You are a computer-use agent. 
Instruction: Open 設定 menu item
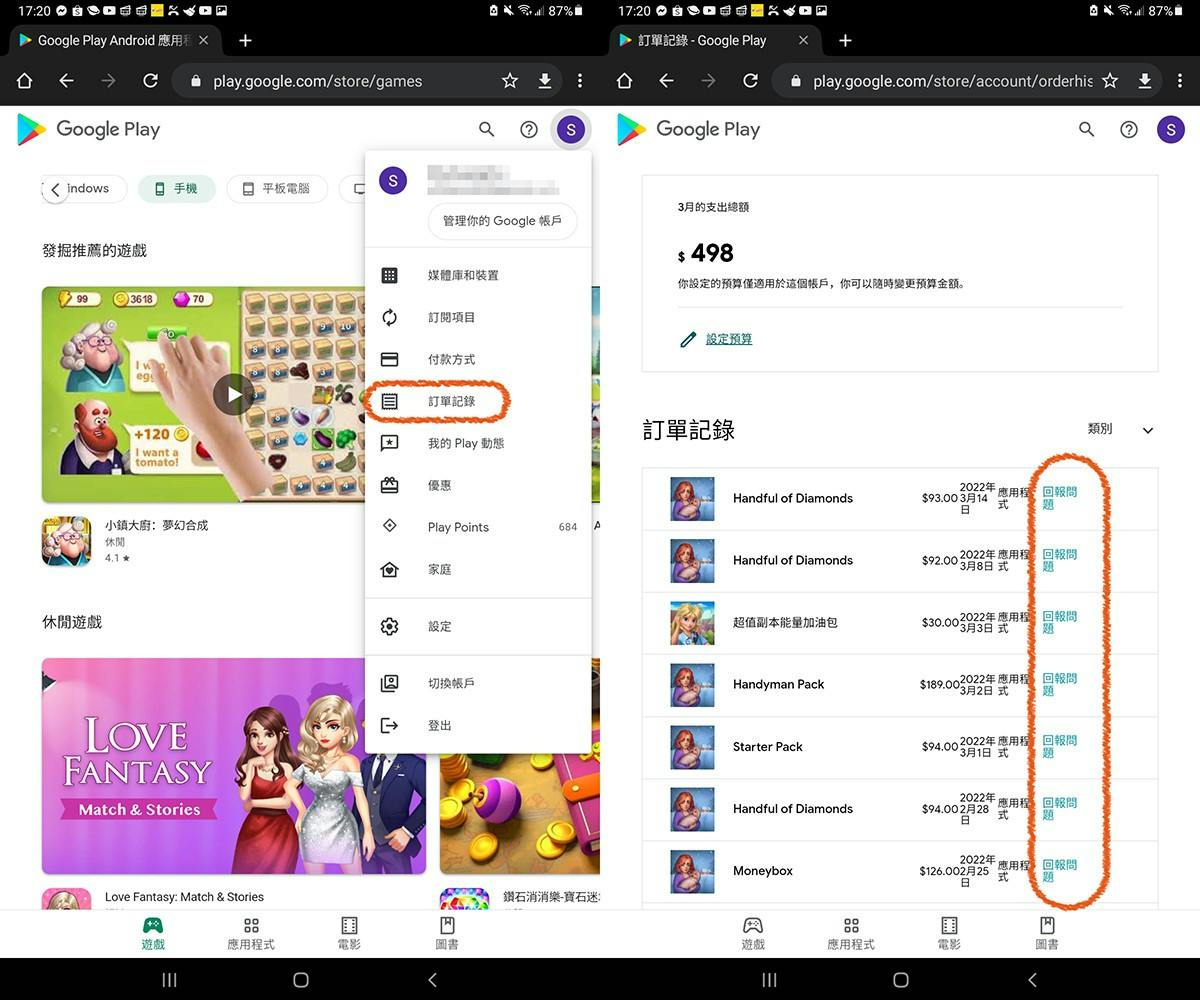click(478, 626)
